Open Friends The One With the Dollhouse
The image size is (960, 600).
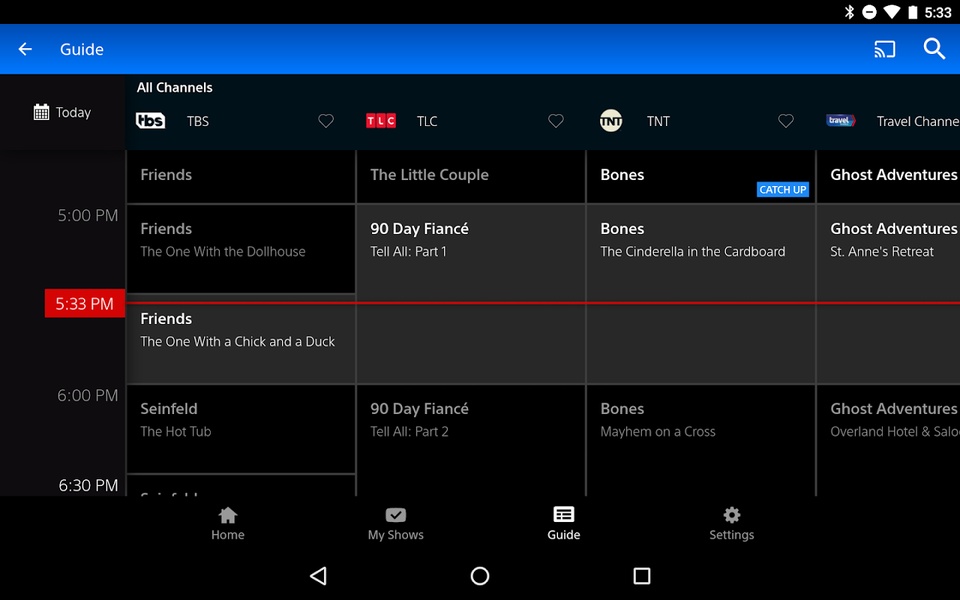click(241, 249)
